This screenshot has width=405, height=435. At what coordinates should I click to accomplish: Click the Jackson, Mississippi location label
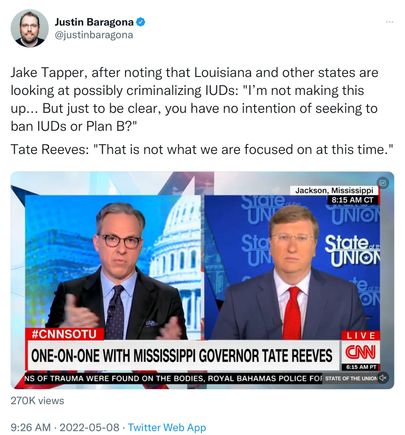[x=336, y=190]
